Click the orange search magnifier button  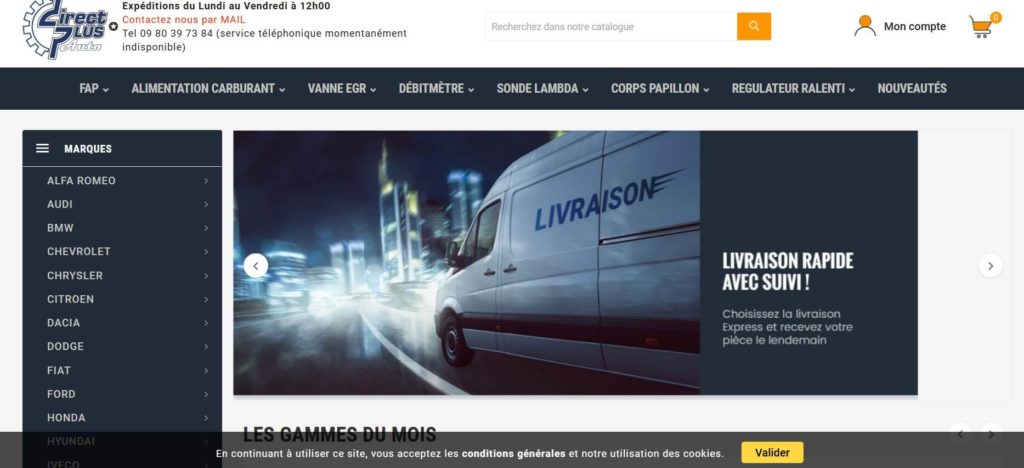point(754,26)
